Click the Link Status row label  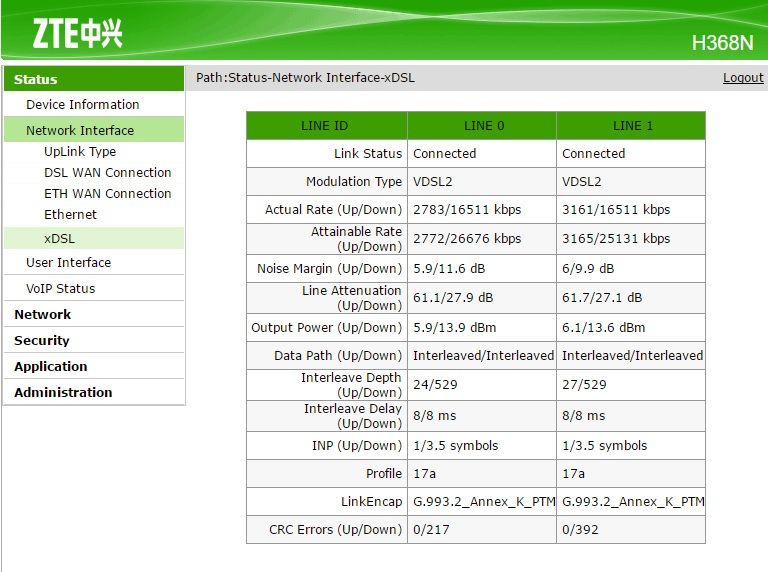coord(367,154)
